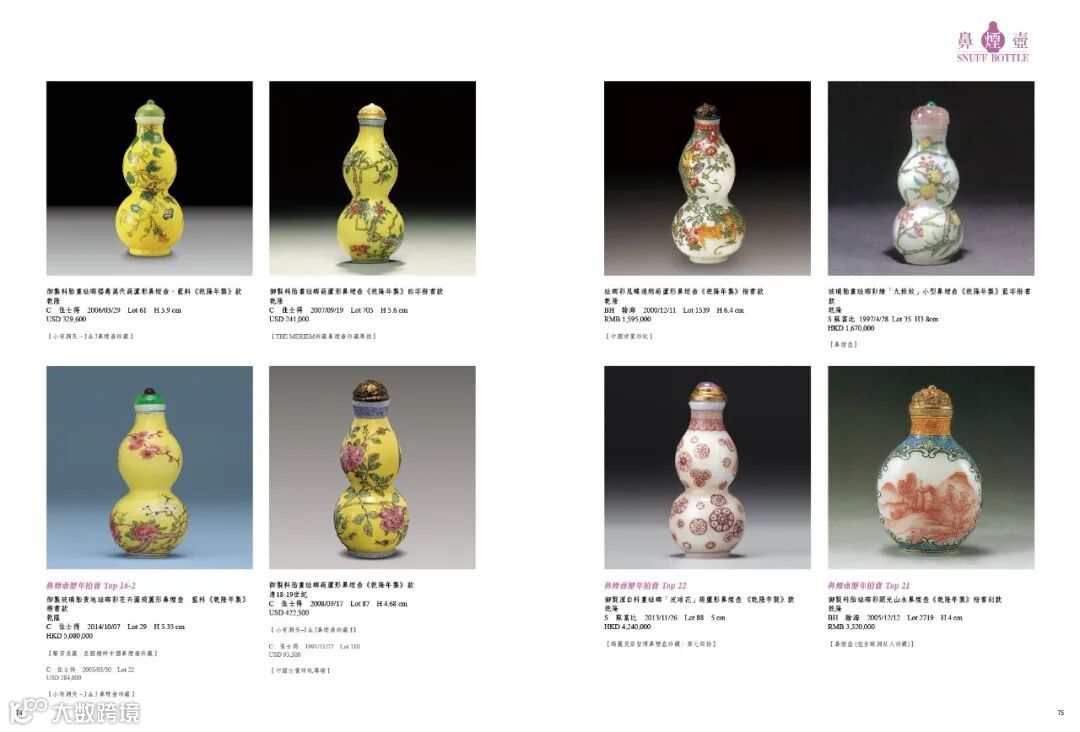View the yellow gourd bottle with green stopper on black

pyautogui.click(x=149, y=178)
